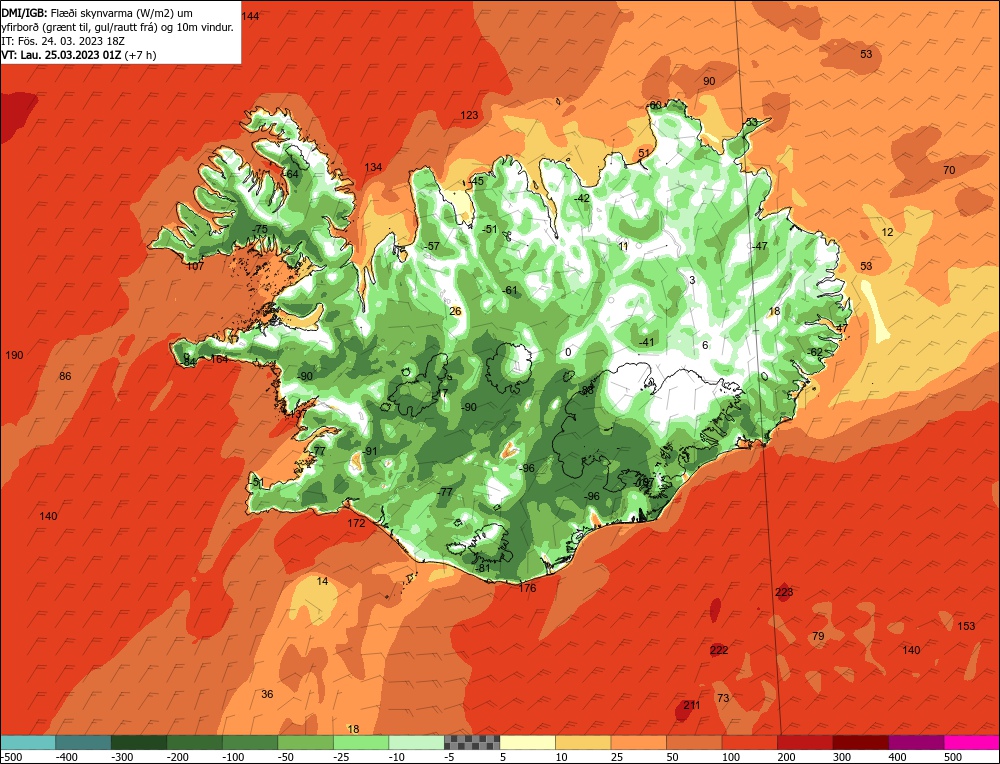Click the map value 144 near the top
The height and width of the screenshot is (764, 1000).
[251, 17]
